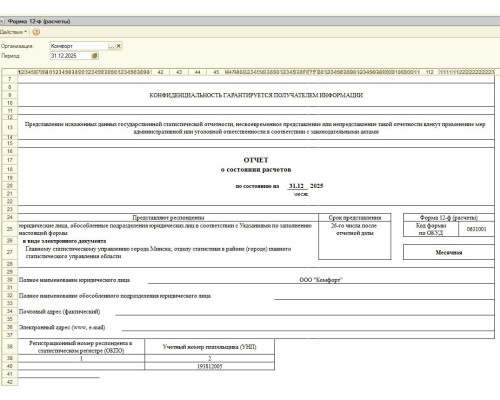Click 'в виде электронного документа' bold text
Viewport: 500px width, 400px height.
point(65,241)
